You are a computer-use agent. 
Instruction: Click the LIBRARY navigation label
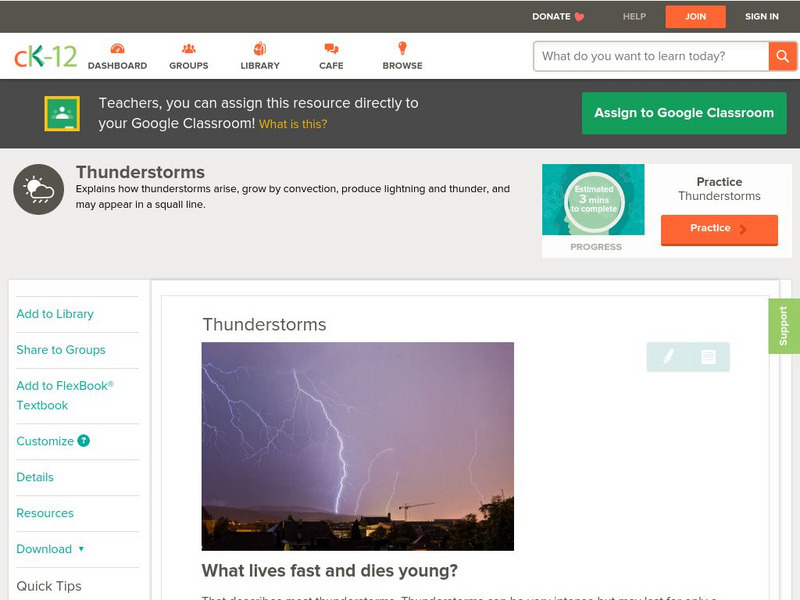[260, 66]
